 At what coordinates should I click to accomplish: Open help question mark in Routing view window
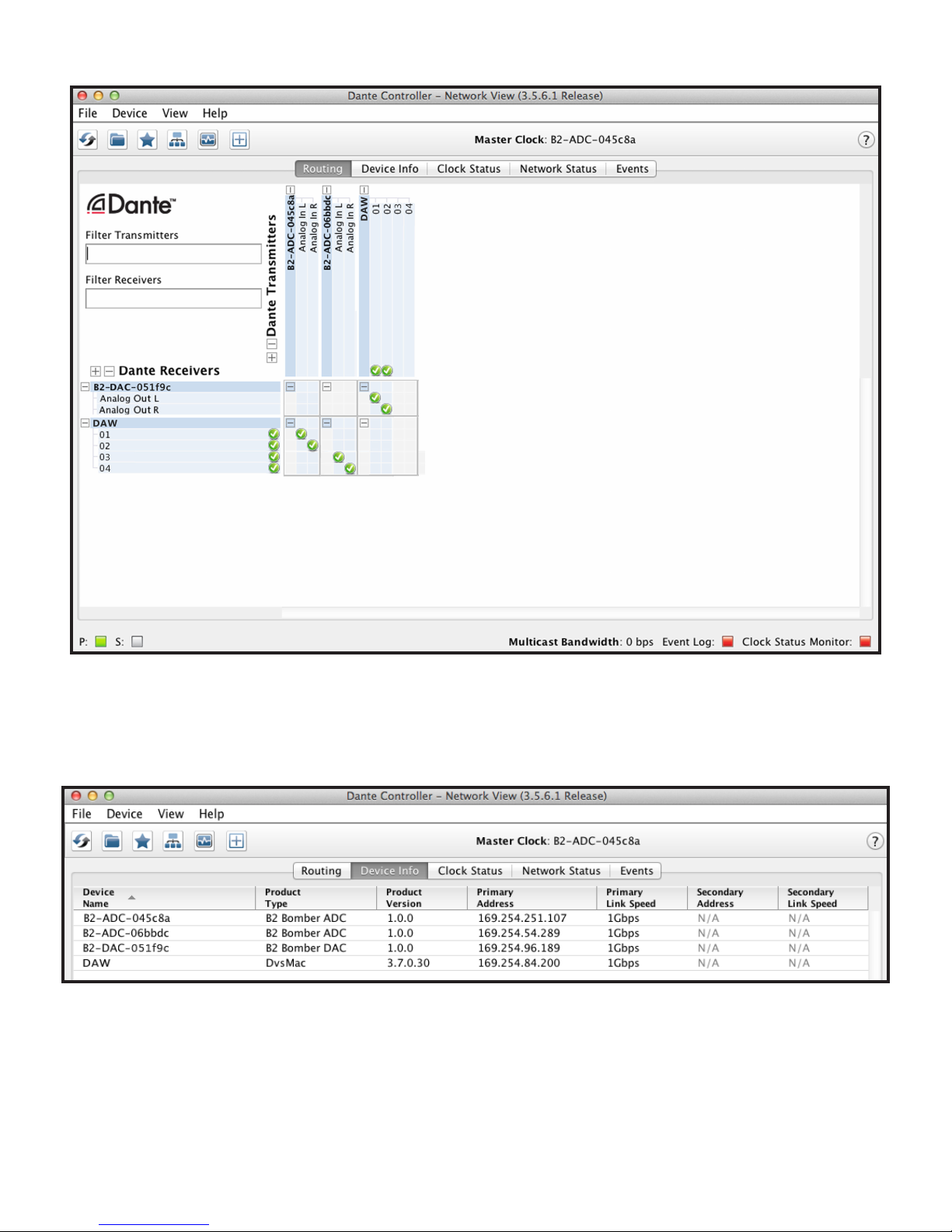(866, 140)
